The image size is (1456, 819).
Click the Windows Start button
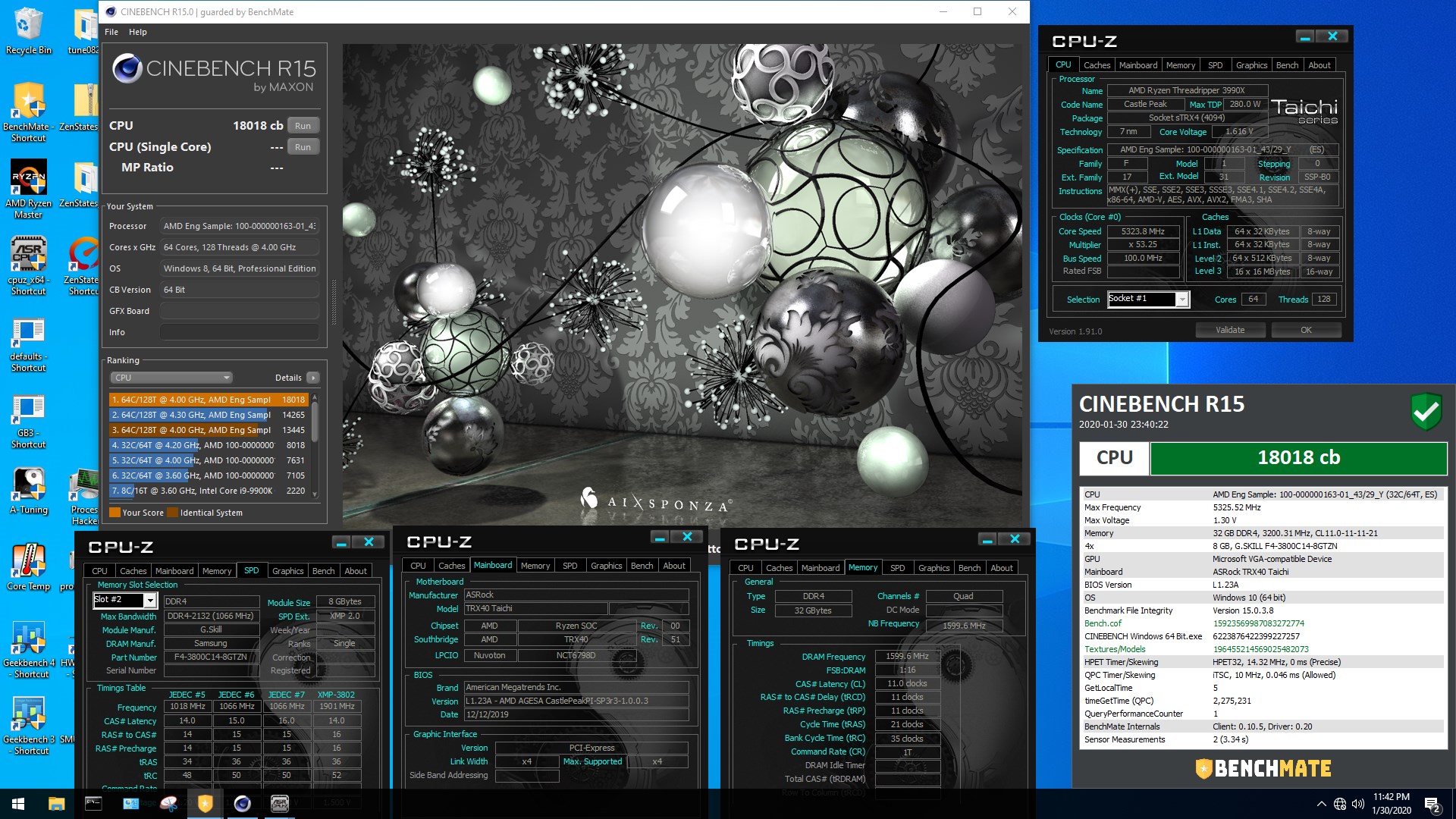(x=18, y=804)
